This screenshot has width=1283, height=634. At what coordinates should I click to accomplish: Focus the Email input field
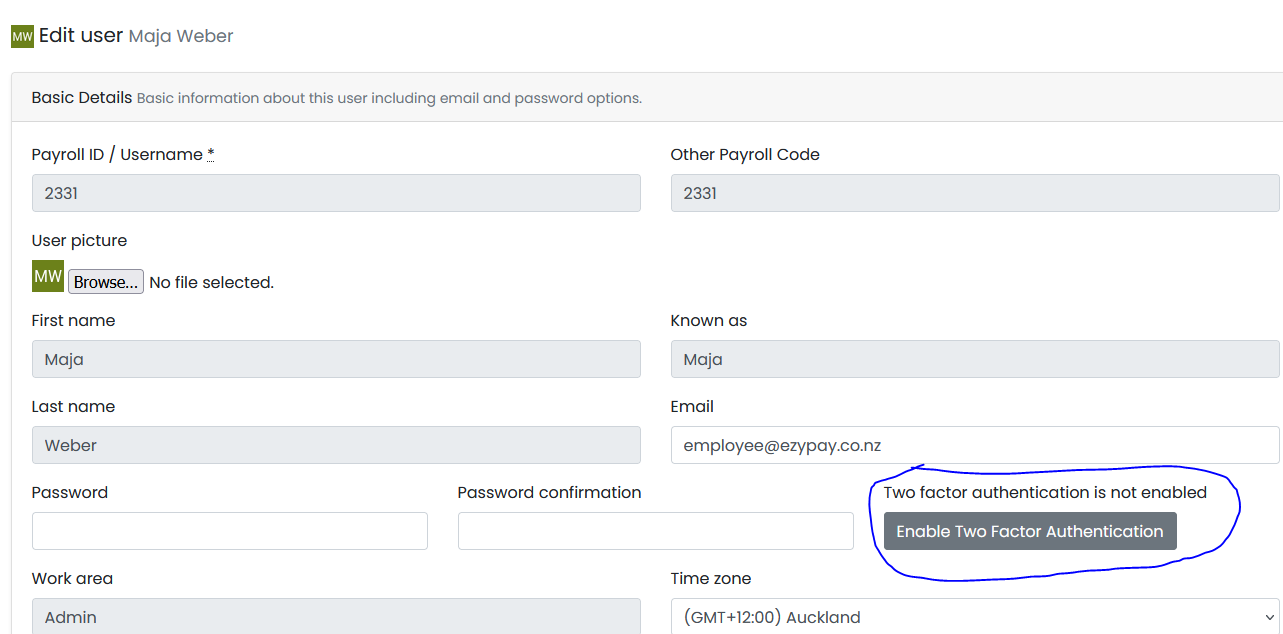point(974,445)
